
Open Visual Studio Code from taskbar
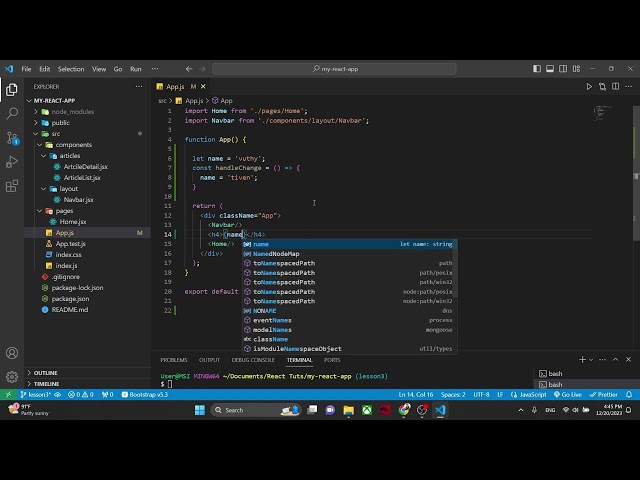pyautogui.click(x=440, y=410)
